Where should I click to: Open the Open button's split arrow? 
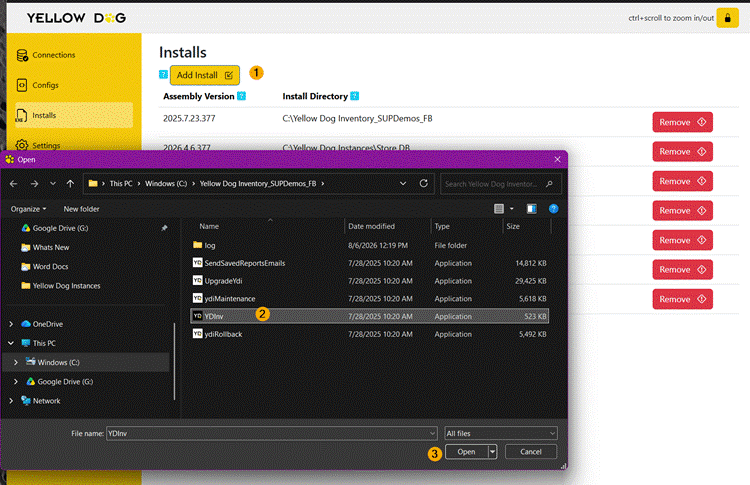coord(492,452)
